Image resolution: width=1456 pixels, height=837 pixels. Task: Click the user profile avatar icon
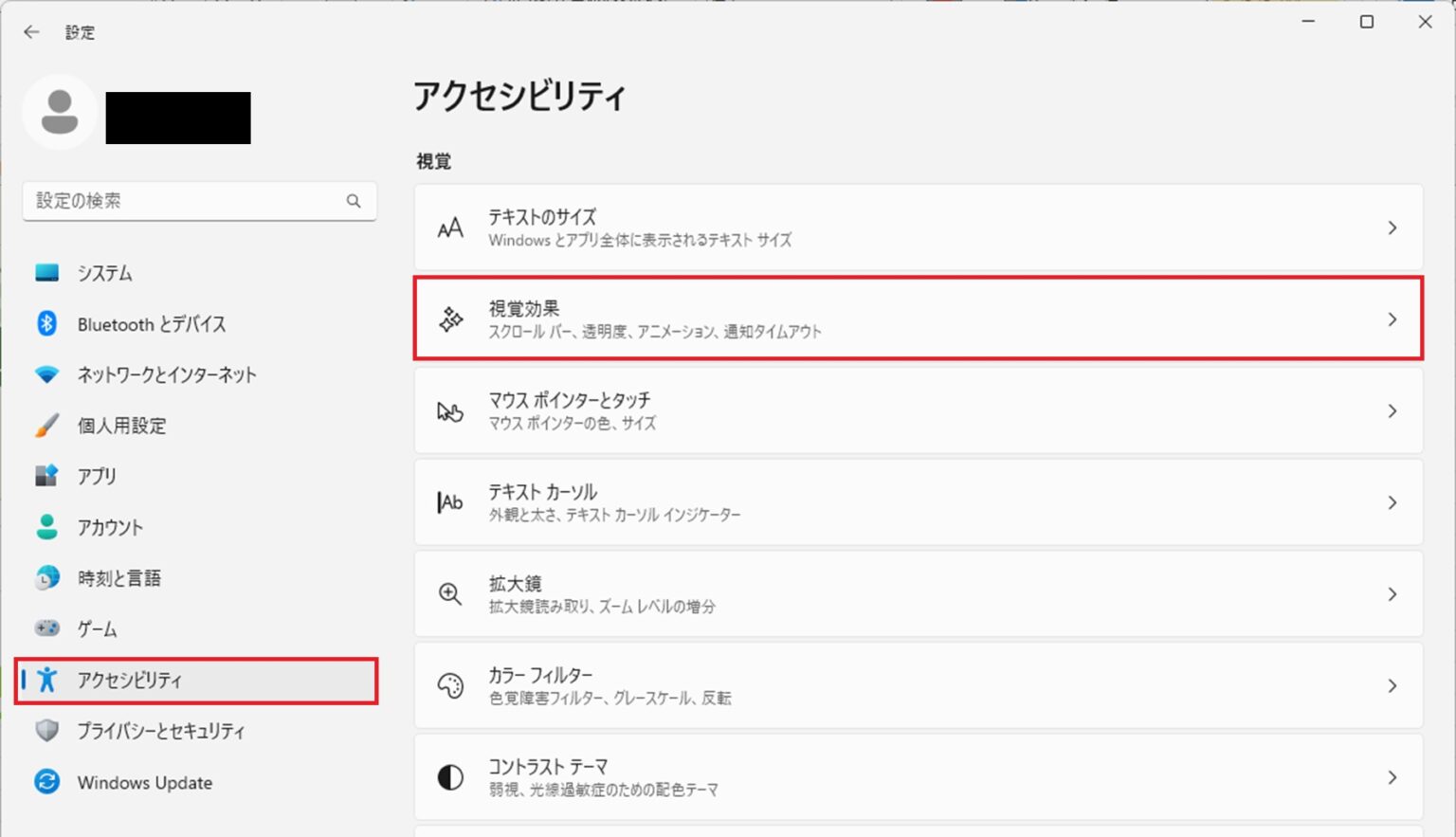point(60,113)
